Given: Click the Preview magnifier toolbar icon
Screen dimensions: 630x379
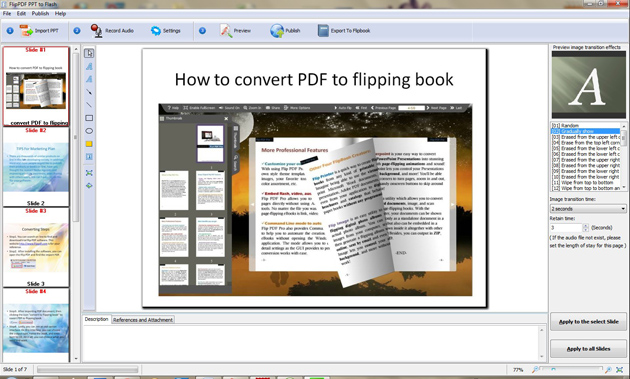Looking at the screenshot, I should pos(226,31).
